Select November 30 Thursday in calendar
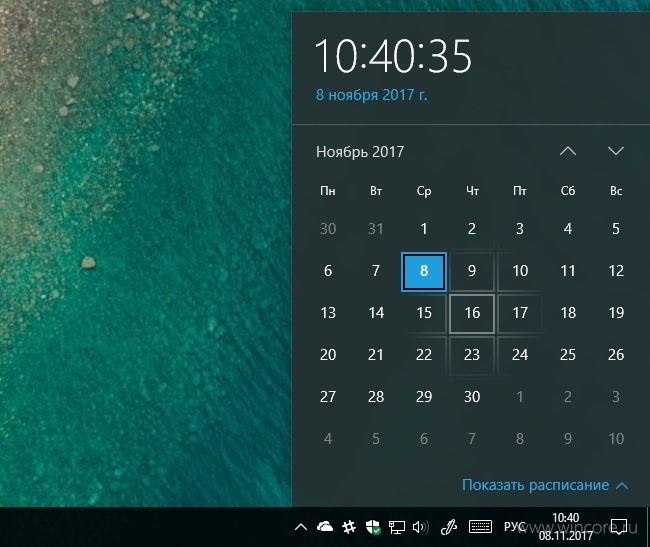The image size is (650, 547). coord(472,397)
